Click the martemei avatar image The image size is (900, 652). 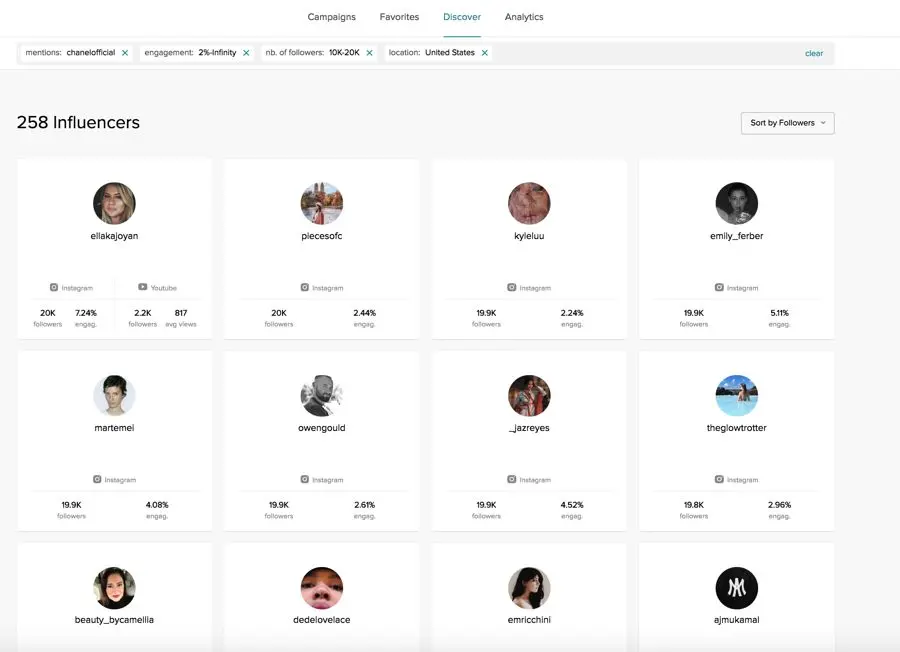click(114, 396)
